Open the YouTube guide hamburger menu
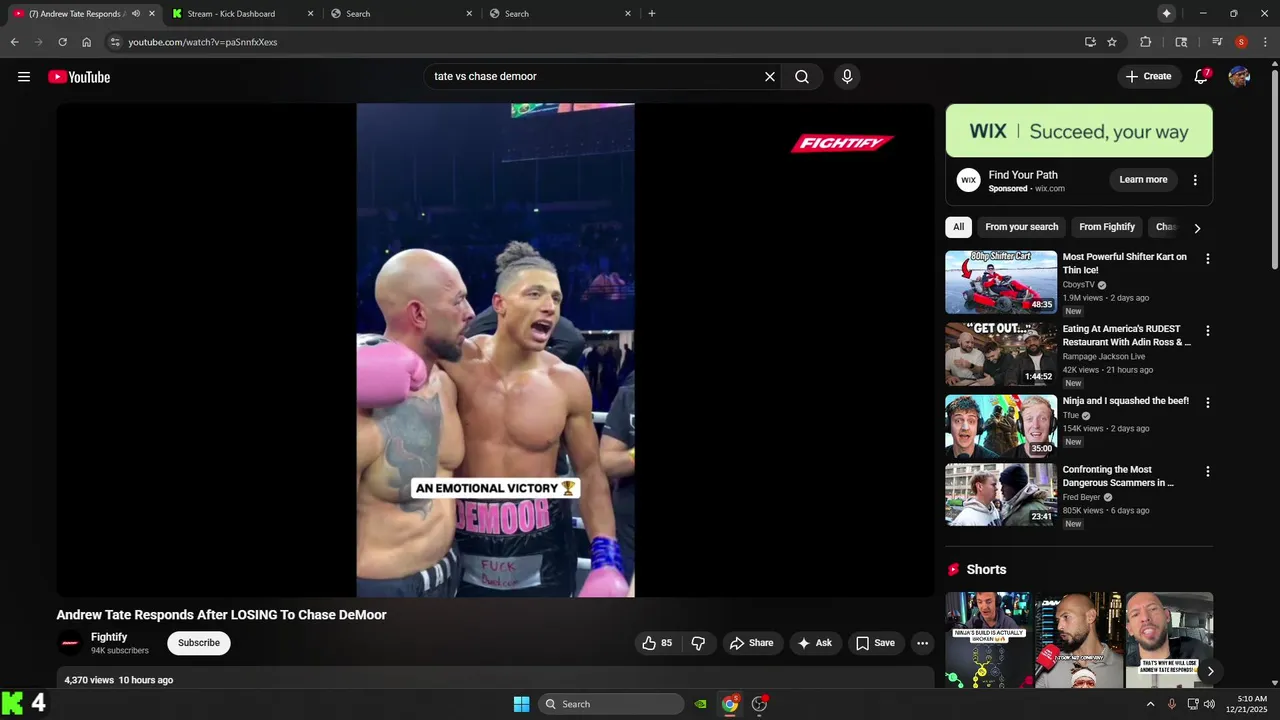This screenshot has width=1280, height=720. tap(24, 77)
